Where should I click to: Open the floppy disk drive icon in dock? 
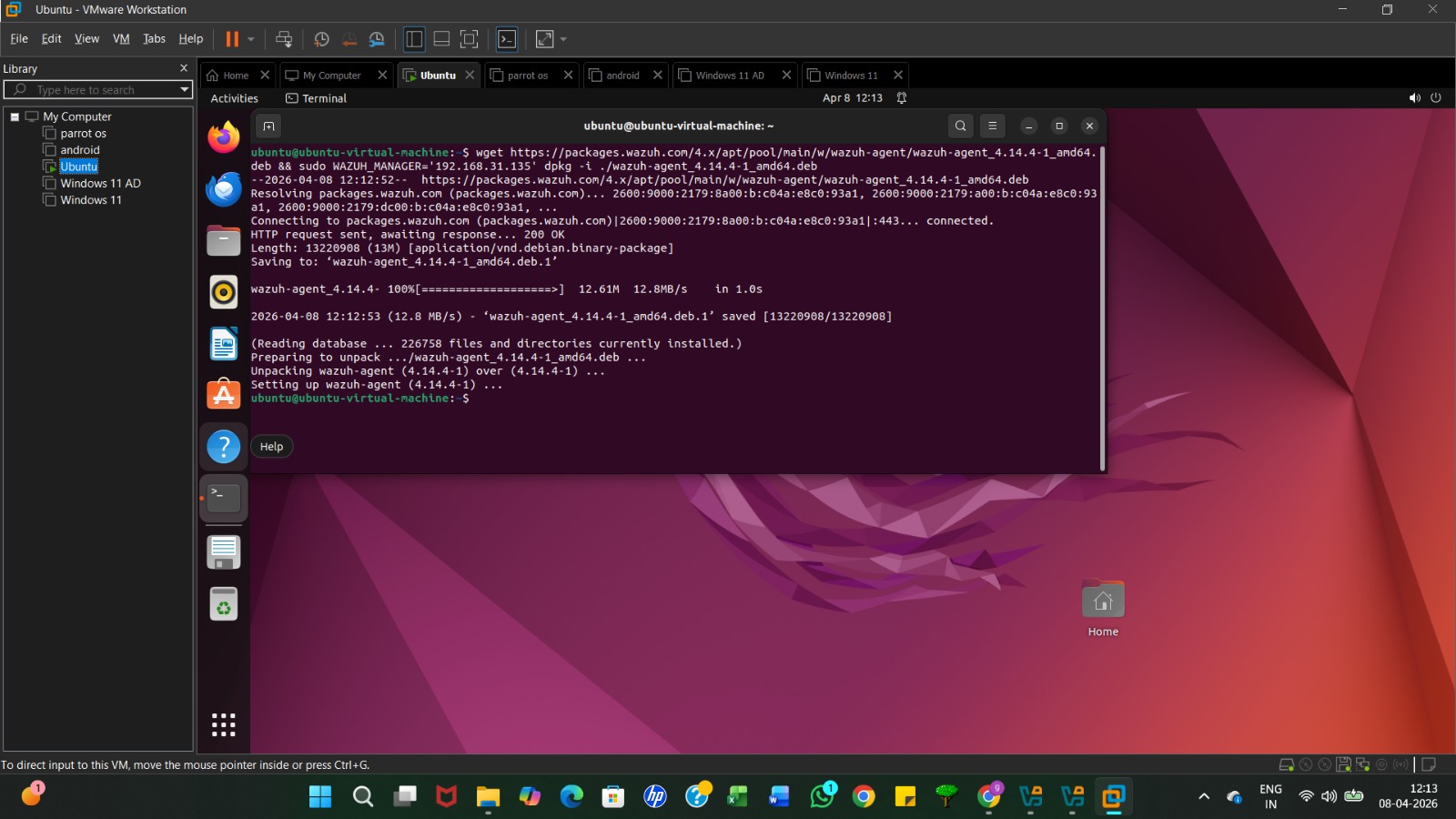224,552
